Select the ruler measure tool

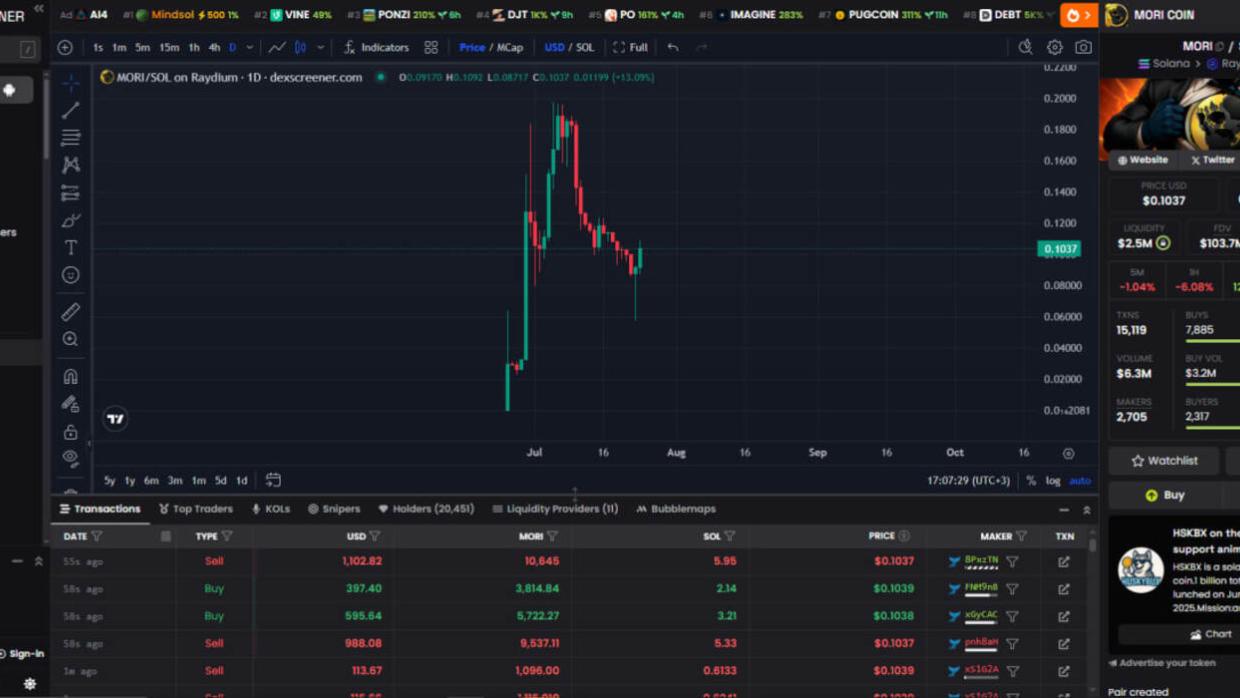click(x=70, y=312)
